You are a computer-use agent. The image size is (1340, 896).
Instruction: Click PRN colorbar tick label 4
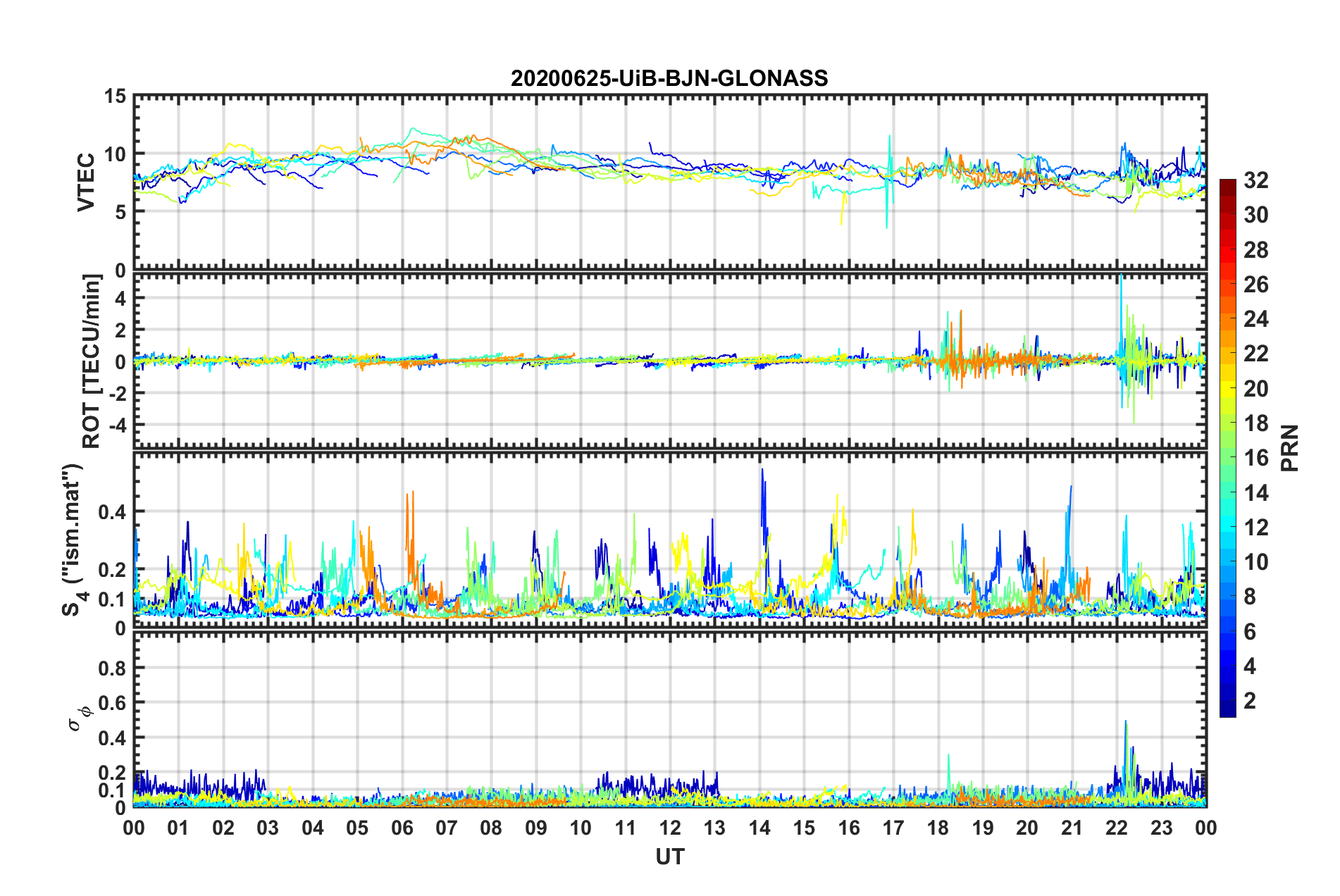click(1250, 666)
